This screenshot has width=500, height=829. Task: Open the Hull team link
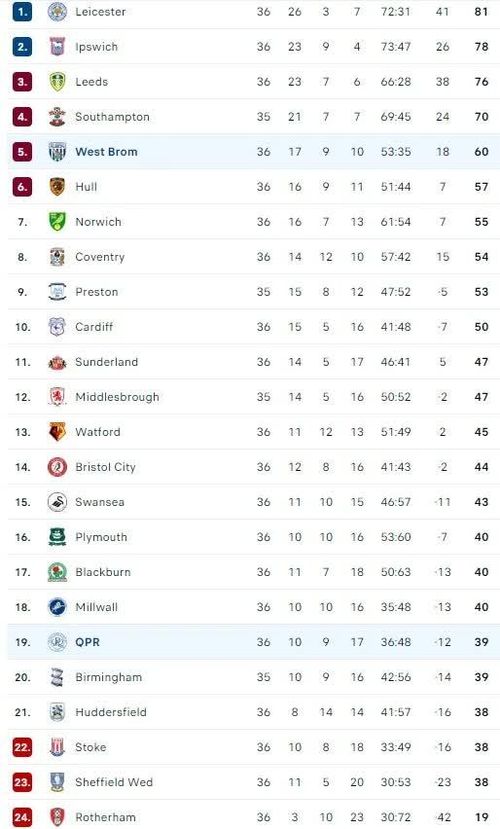tap(86, 187)
